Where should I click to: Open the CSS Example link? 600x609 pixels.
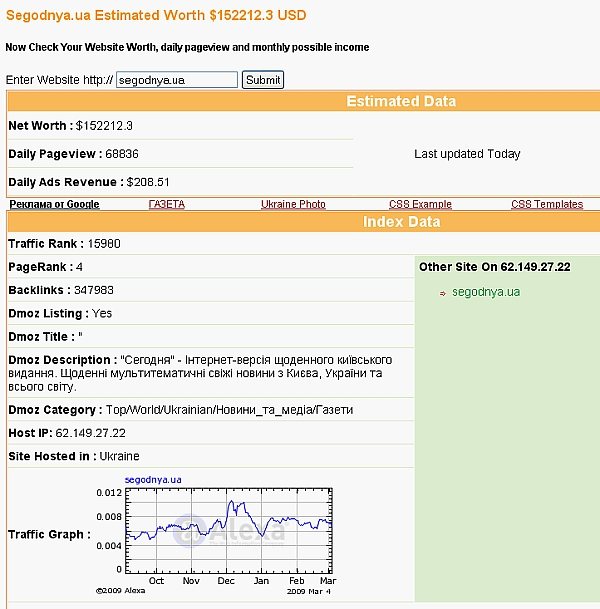tap(420, 204)
